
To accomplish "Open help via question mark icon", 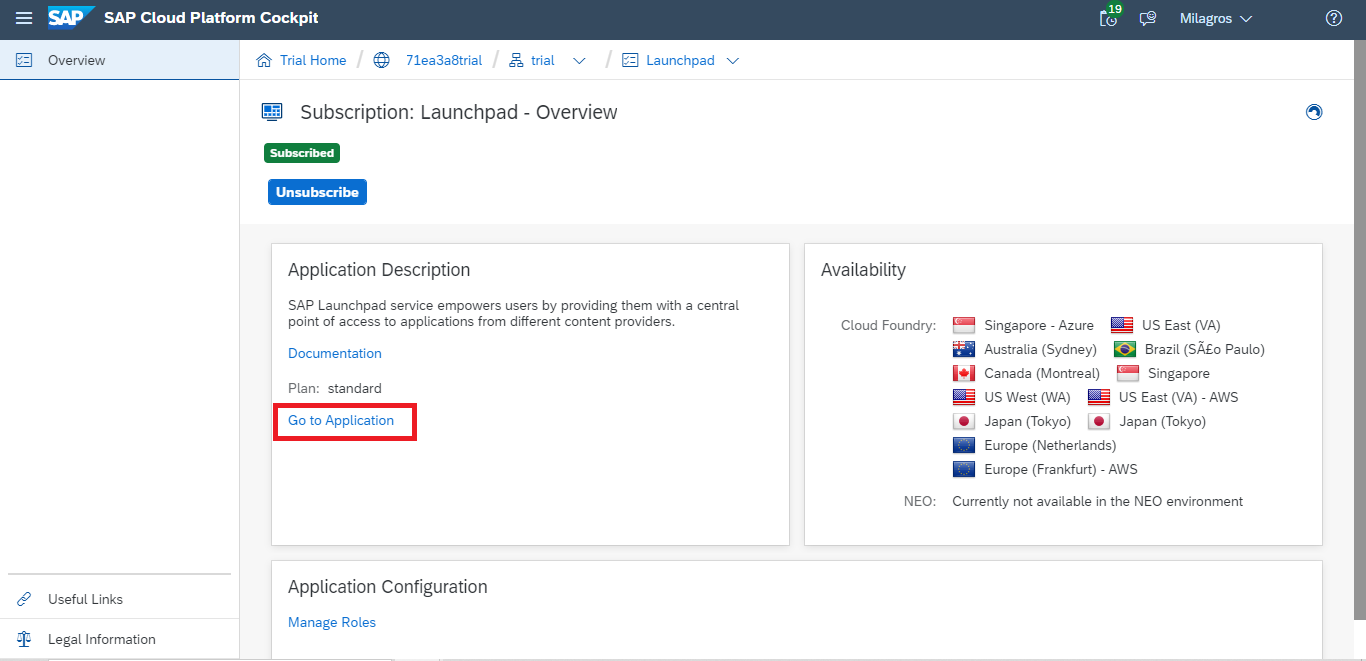I will [x=1333, y=19].
